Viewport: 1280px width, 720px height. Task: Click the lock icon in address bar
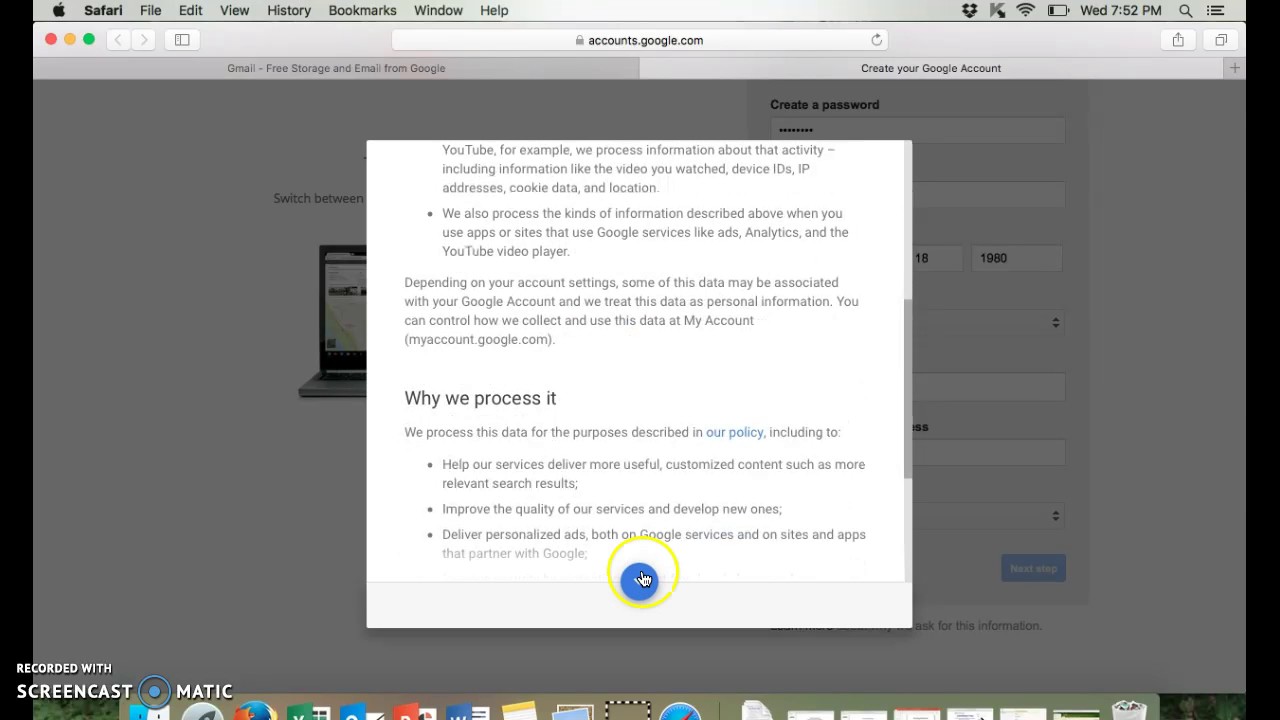point(580,40)
